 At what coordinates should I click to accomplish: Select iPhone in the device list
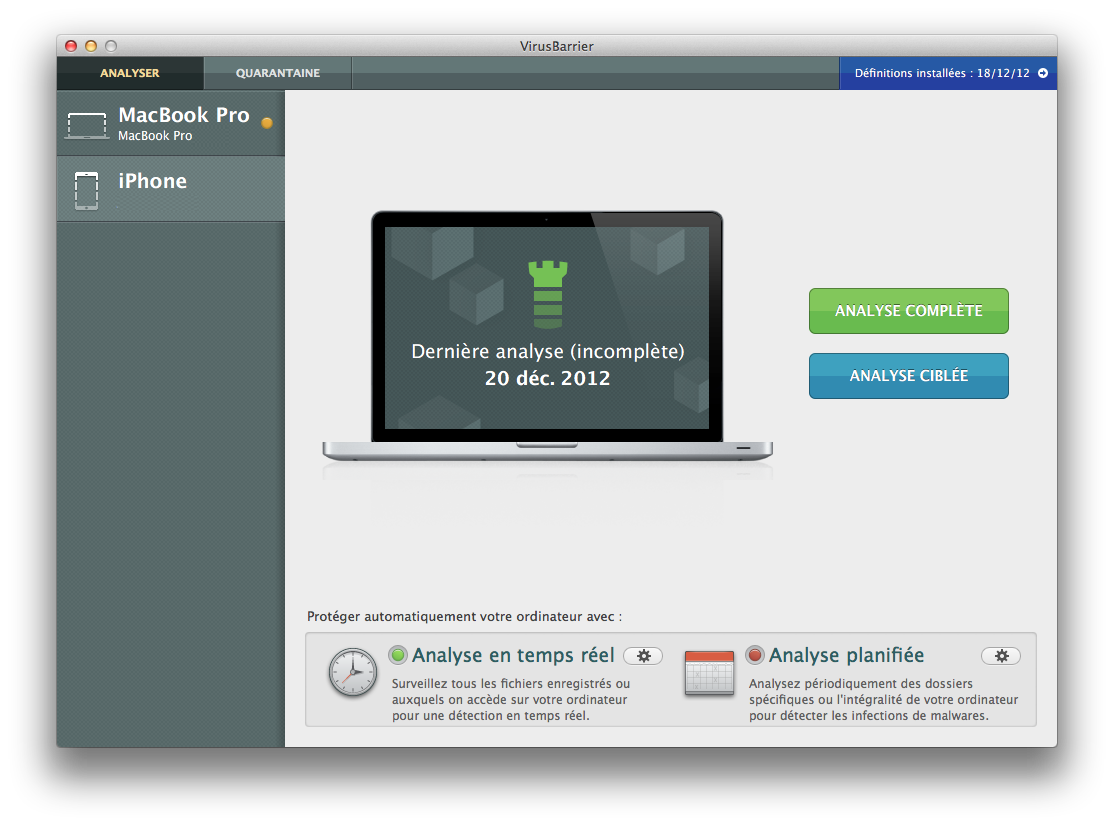171,189
